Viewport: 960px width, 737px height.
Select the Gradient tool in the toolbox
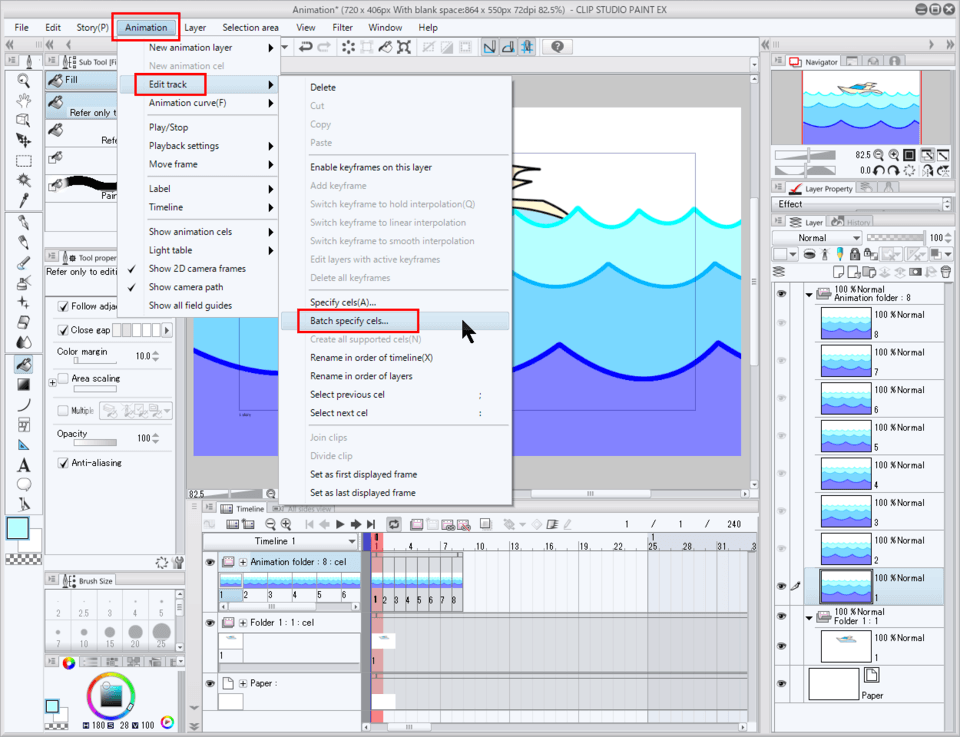24,384
